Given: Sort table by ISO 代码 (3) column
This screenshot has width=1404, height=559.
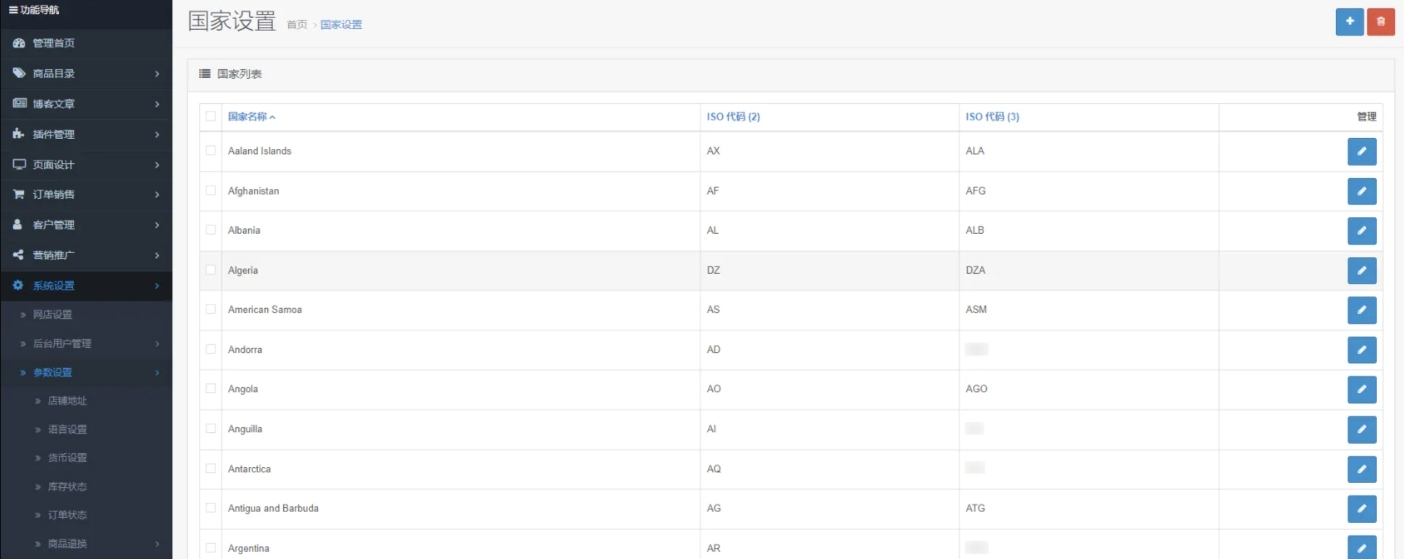Looking at the screenshot, I should (992, 117).
